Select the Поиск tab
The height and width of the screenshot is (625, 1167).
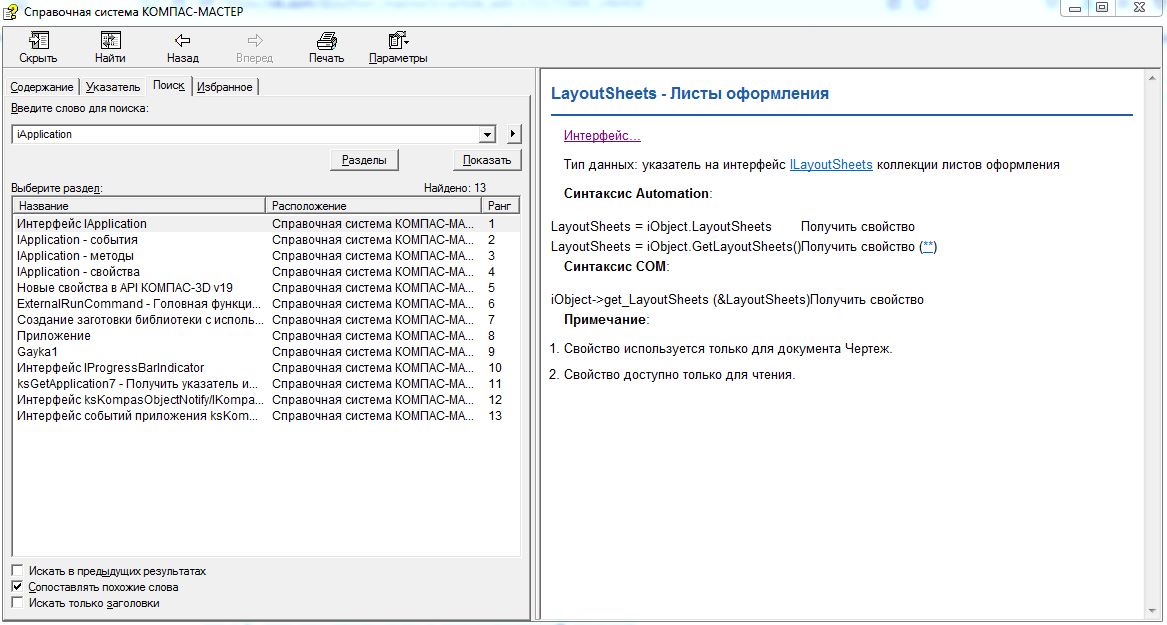point(169,86)
